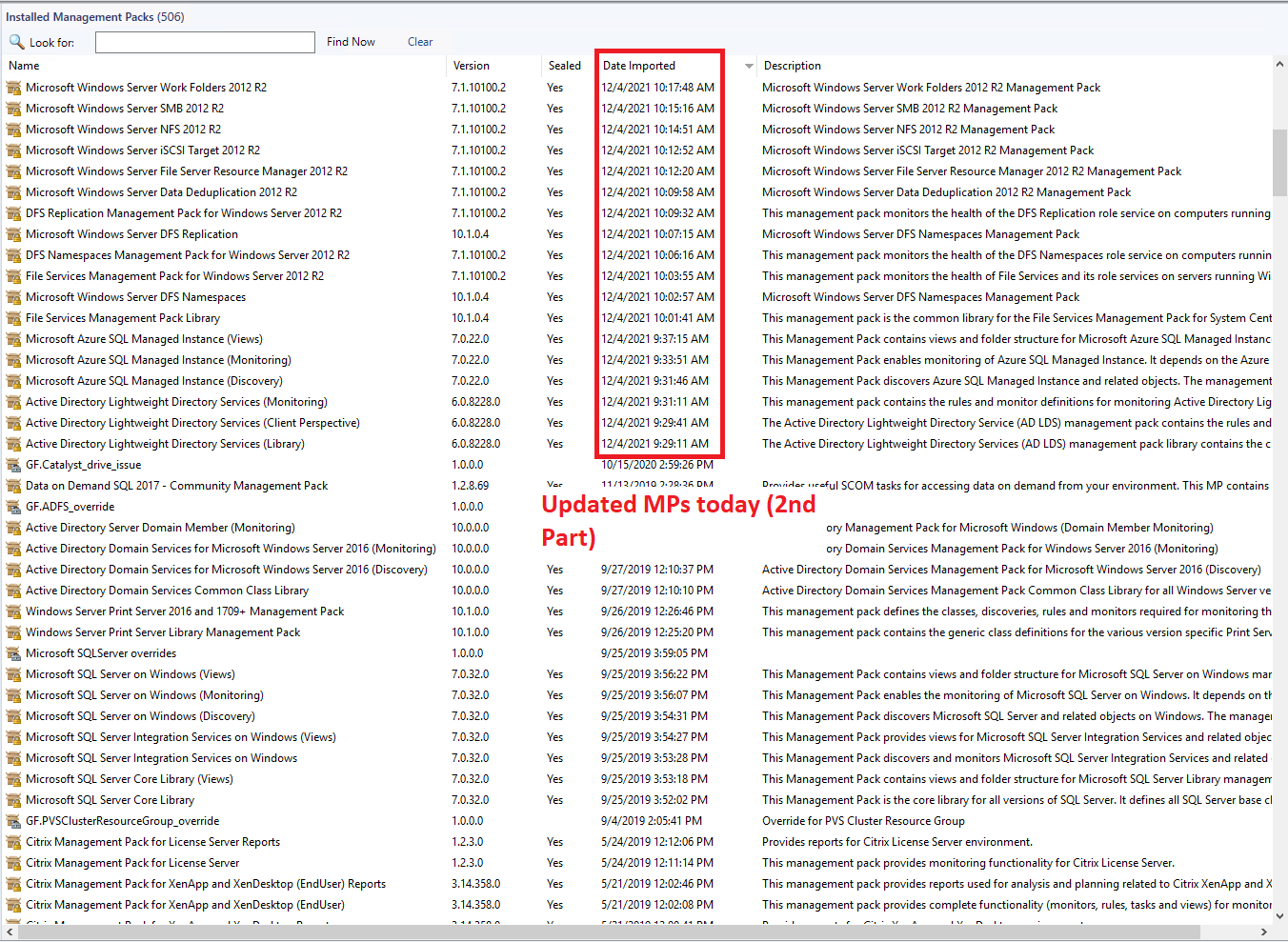Viewport: 1288px width, 942px height.
Task: Select Windows Server Print Server 2016 and 1709+ pack
Action: [185, 611]
